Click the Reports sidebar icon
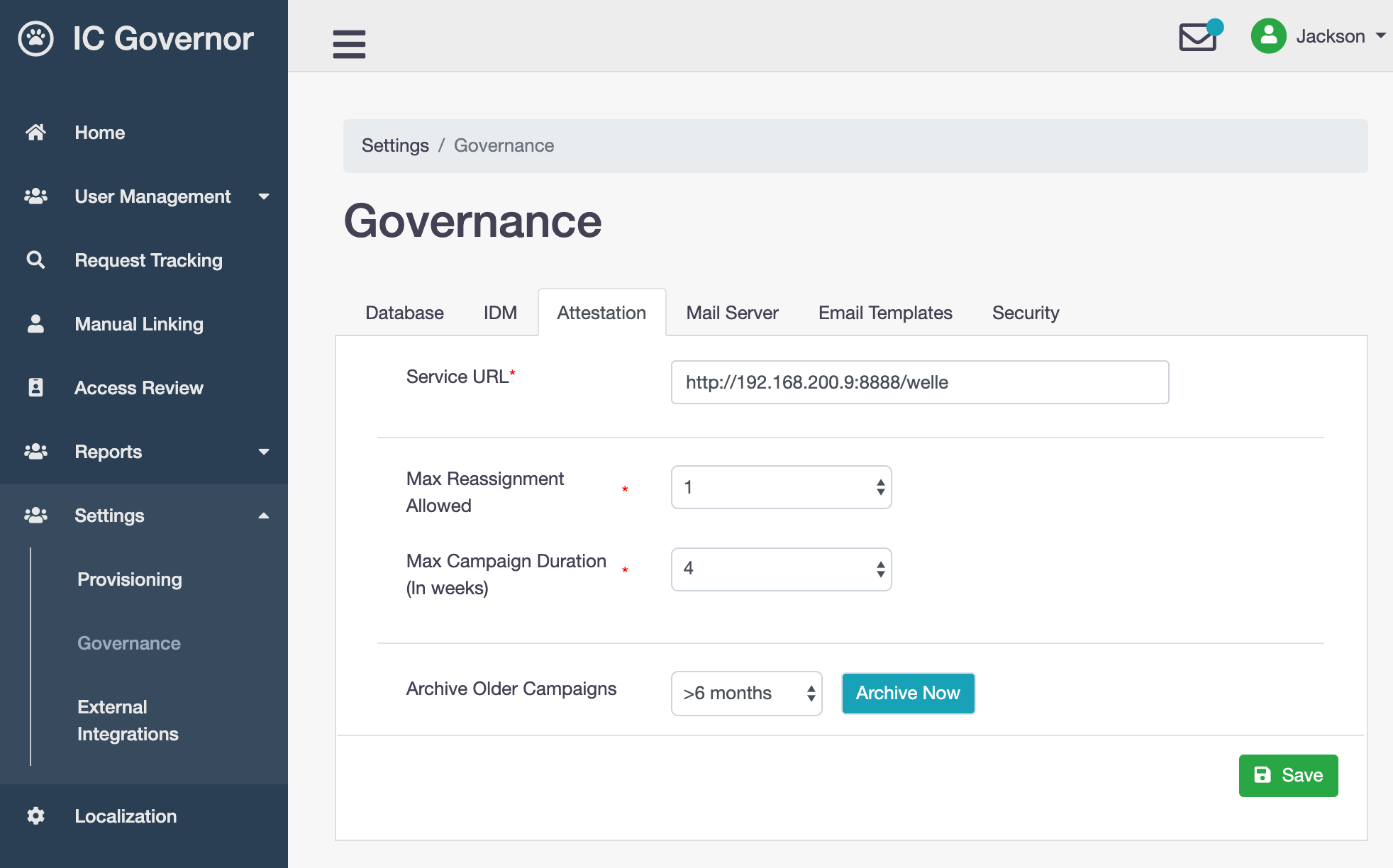The height and width of the screenshot is (868, 1393). [36, 451]
